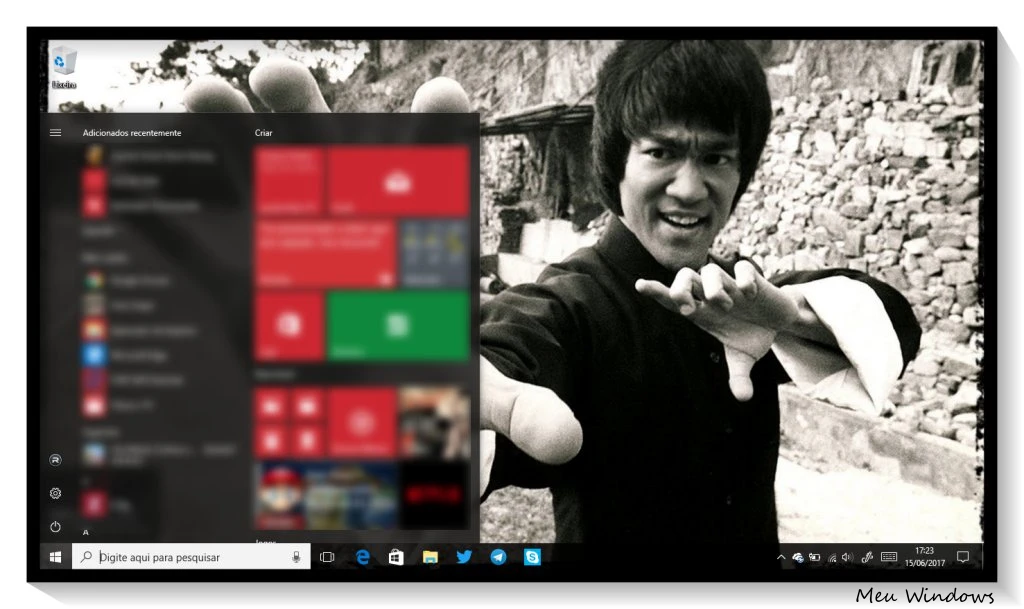Open Settings via the gear in Start menu
The width and height of the screenshot is (1024, 609).
pyautogui.click(x=55, y=492)
